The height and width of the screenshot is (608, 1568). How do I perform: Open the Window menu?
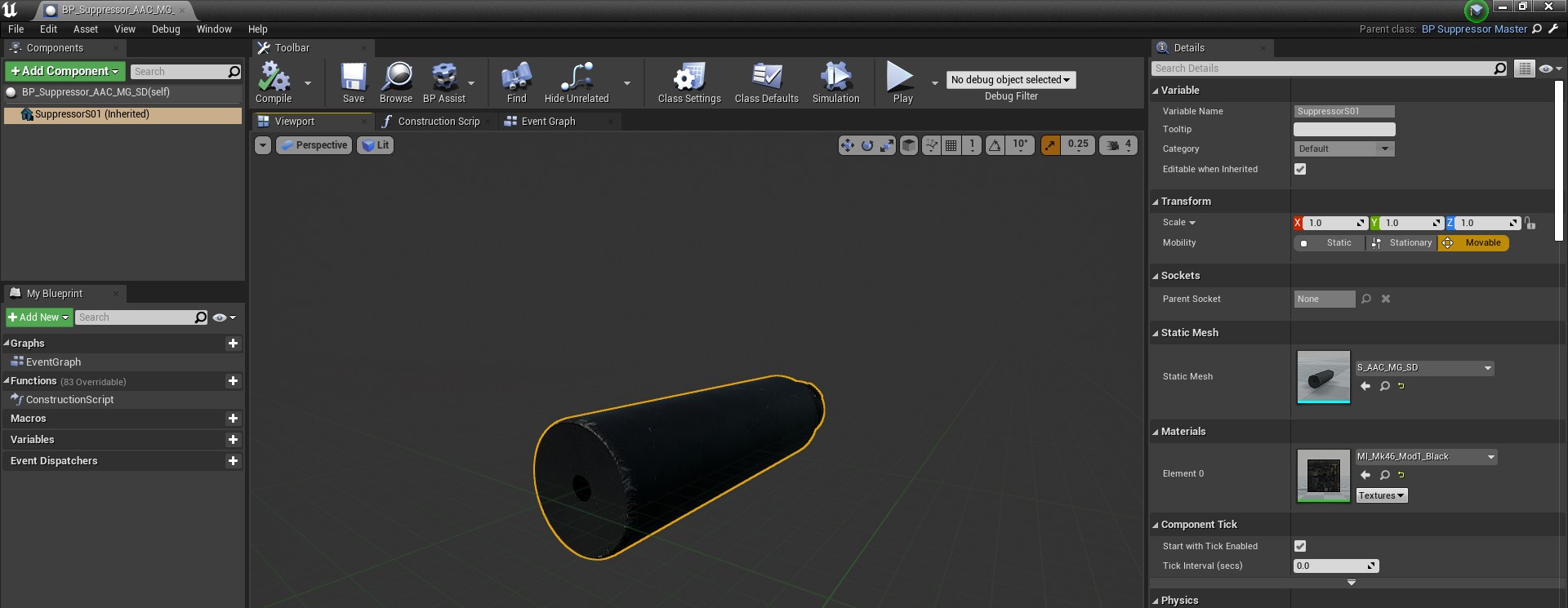tap(214, 29)
